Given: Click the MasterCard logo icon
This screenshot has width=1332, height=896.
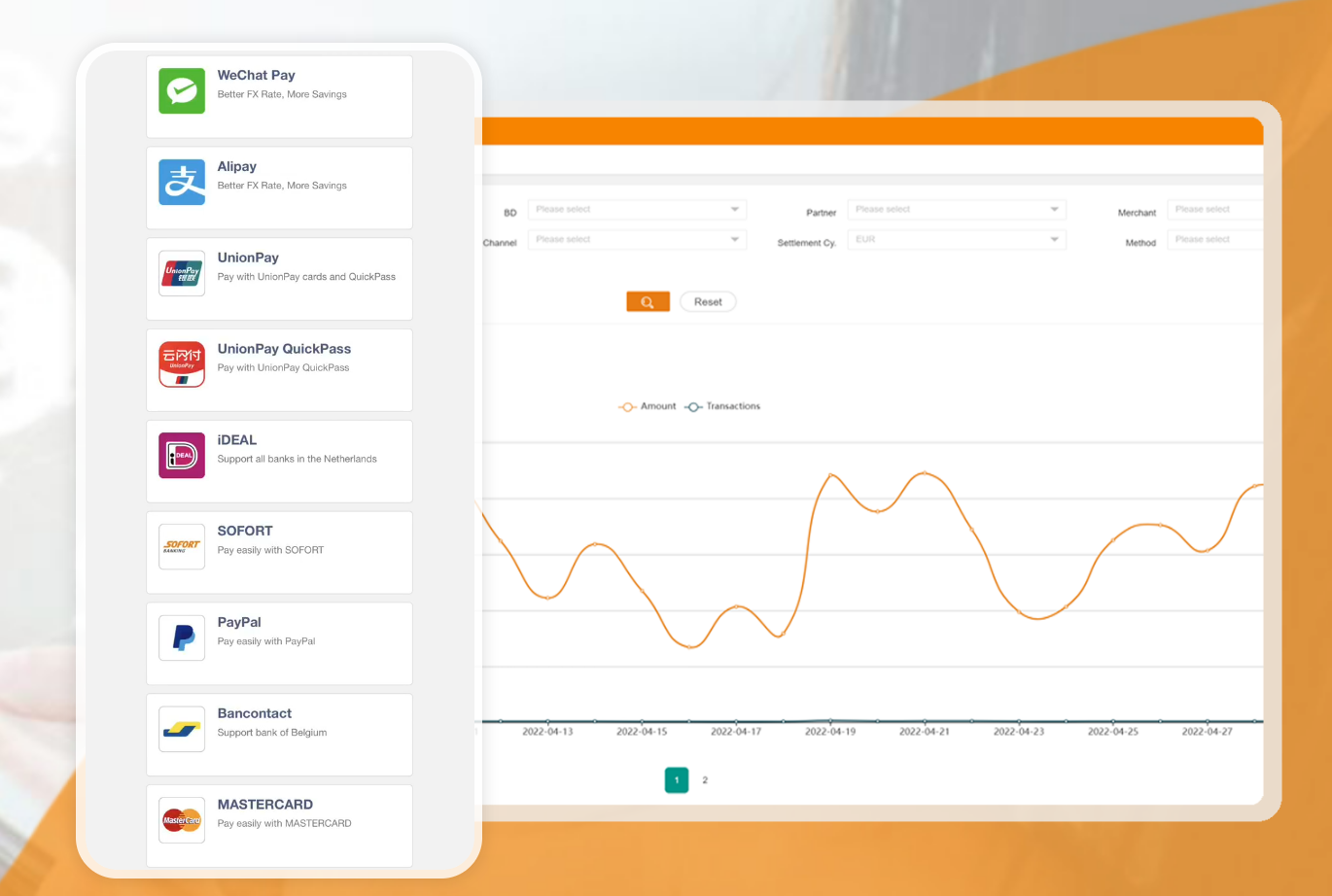Looking at the screenshot, I should click(182, 820).
